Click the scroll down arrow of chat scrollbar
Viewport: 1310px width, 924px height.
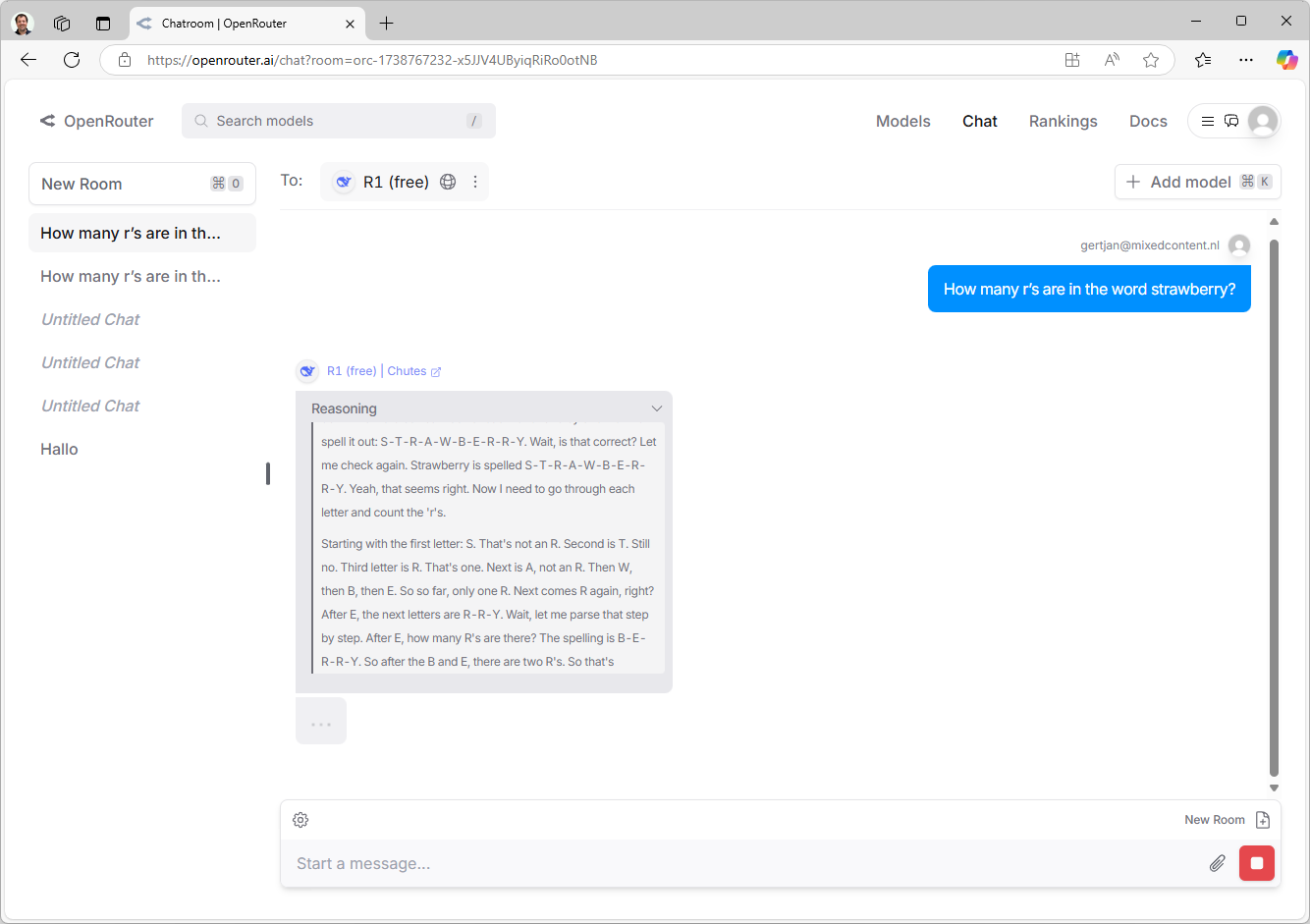click(1274, 788)
